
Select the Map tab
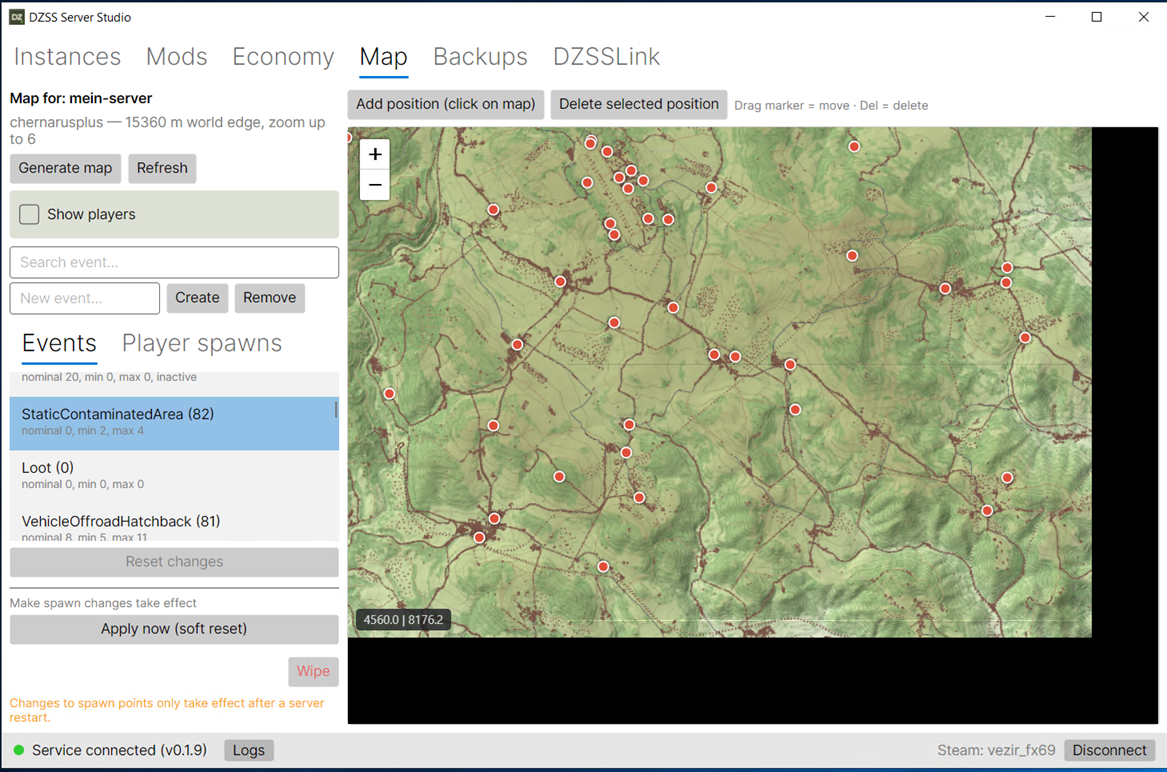point(383,57)
